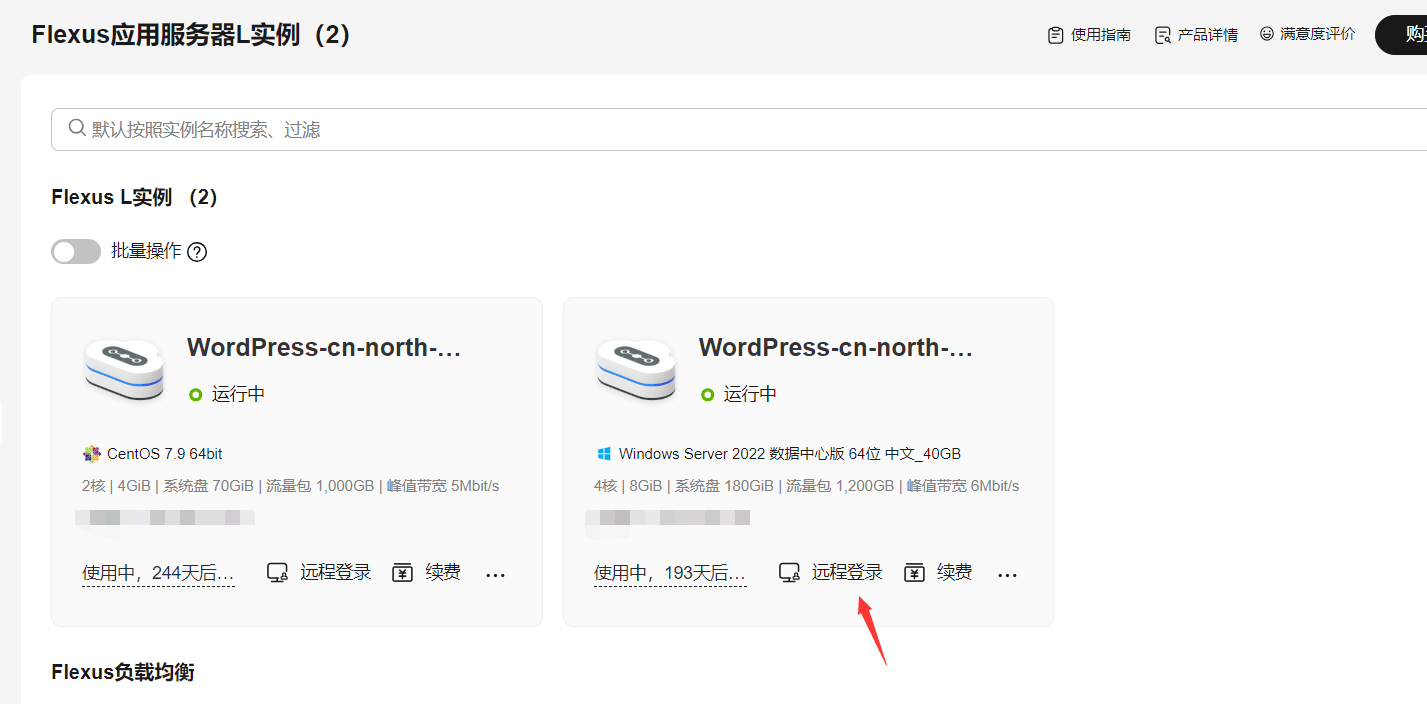
Task: Click the Flexus应用服务器L实例 page title
Action: point(191,35)
